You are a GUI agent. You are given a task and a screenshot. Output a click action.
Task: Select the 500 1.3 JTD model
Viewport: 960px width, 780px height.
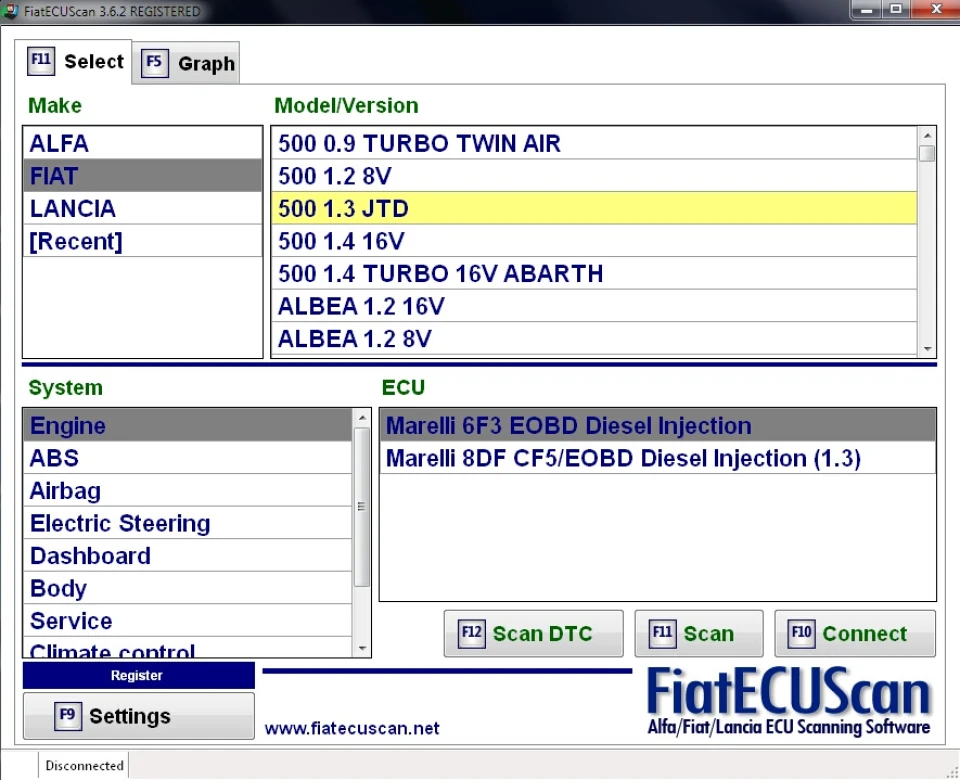pyautogui.click(x=594, y=208)
